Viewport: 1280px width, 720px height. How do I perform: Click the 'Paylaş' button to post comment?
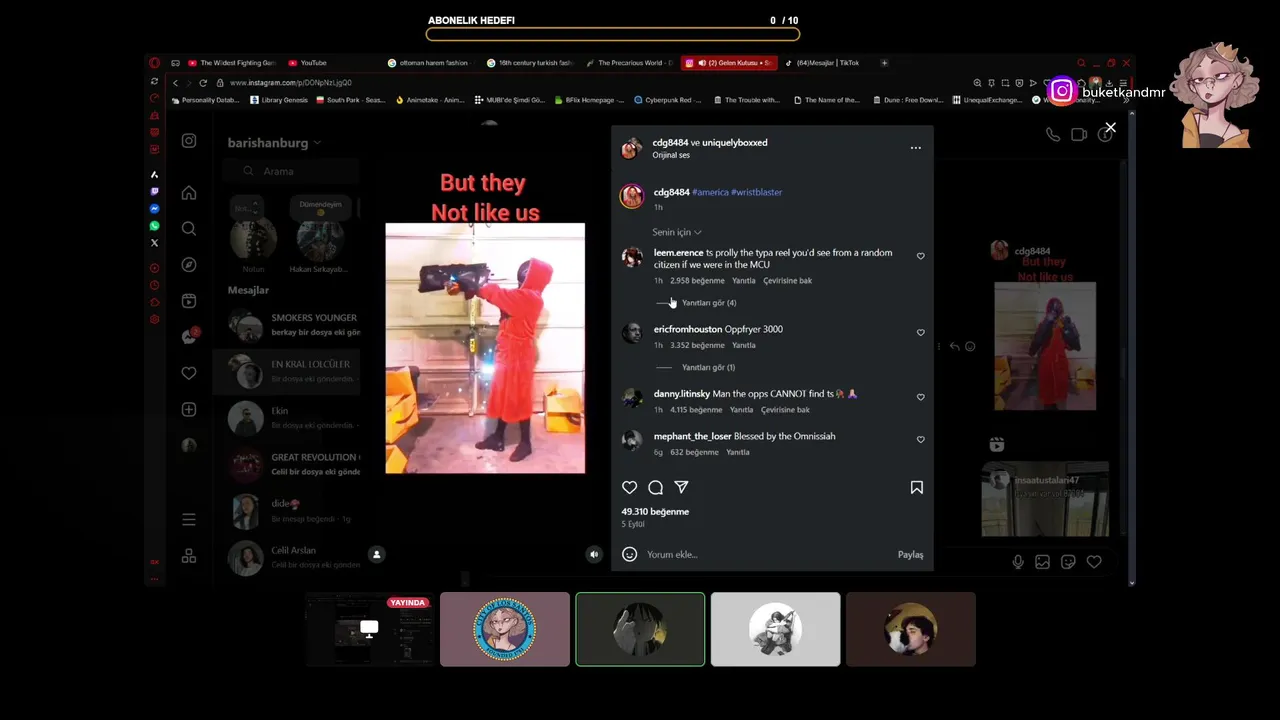(x=910, y=554)
